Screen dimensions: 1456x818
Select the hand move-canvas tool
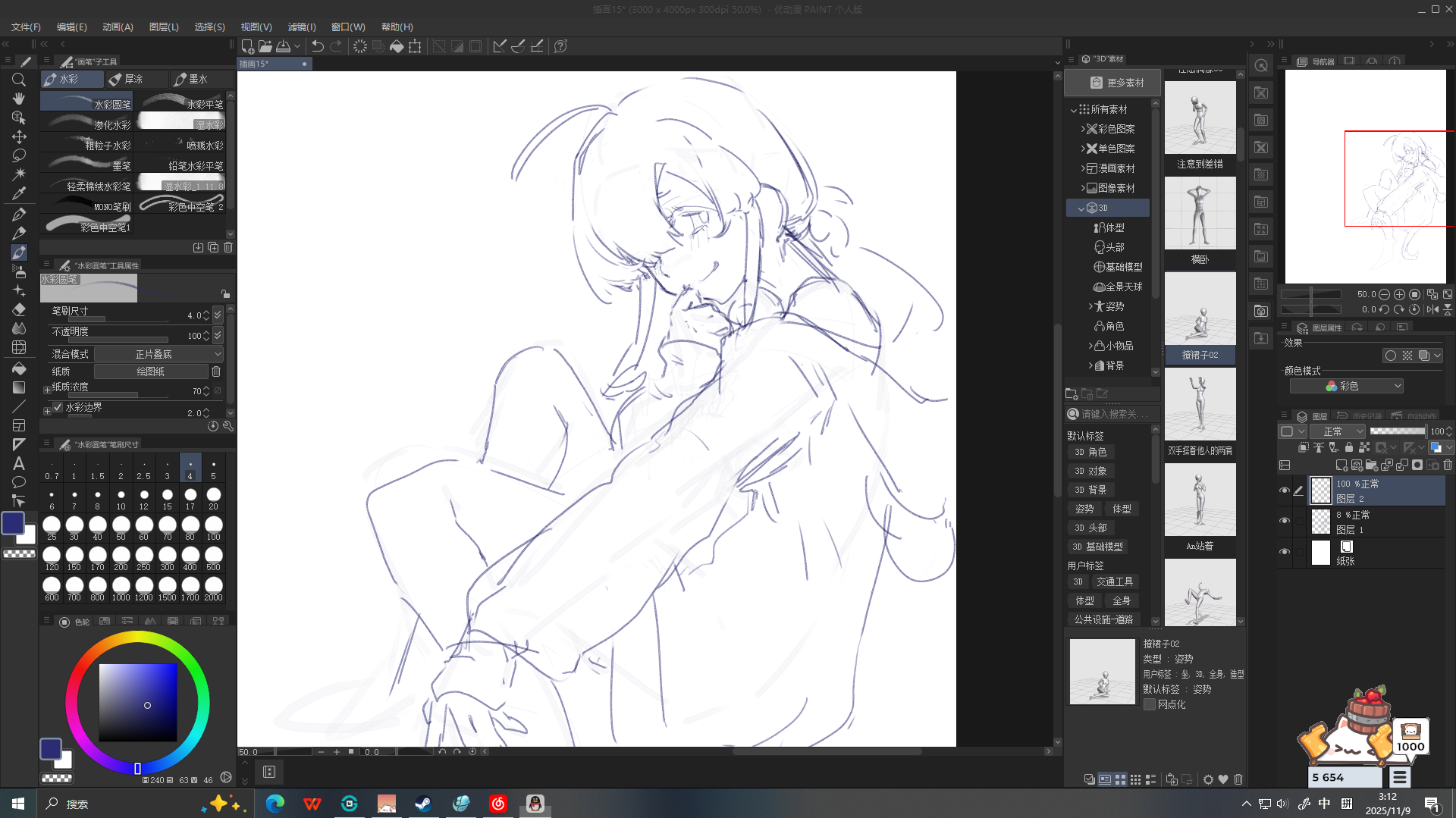(x=19, y=99)
